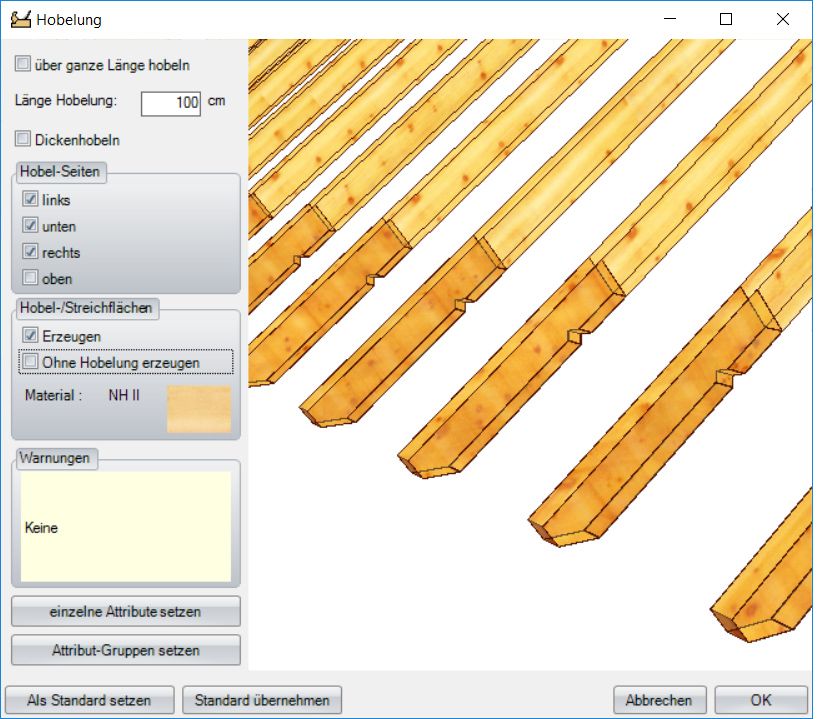Click the 'Warnungen' group title
The width and height of the screenshot is (835, 719).
54,458
